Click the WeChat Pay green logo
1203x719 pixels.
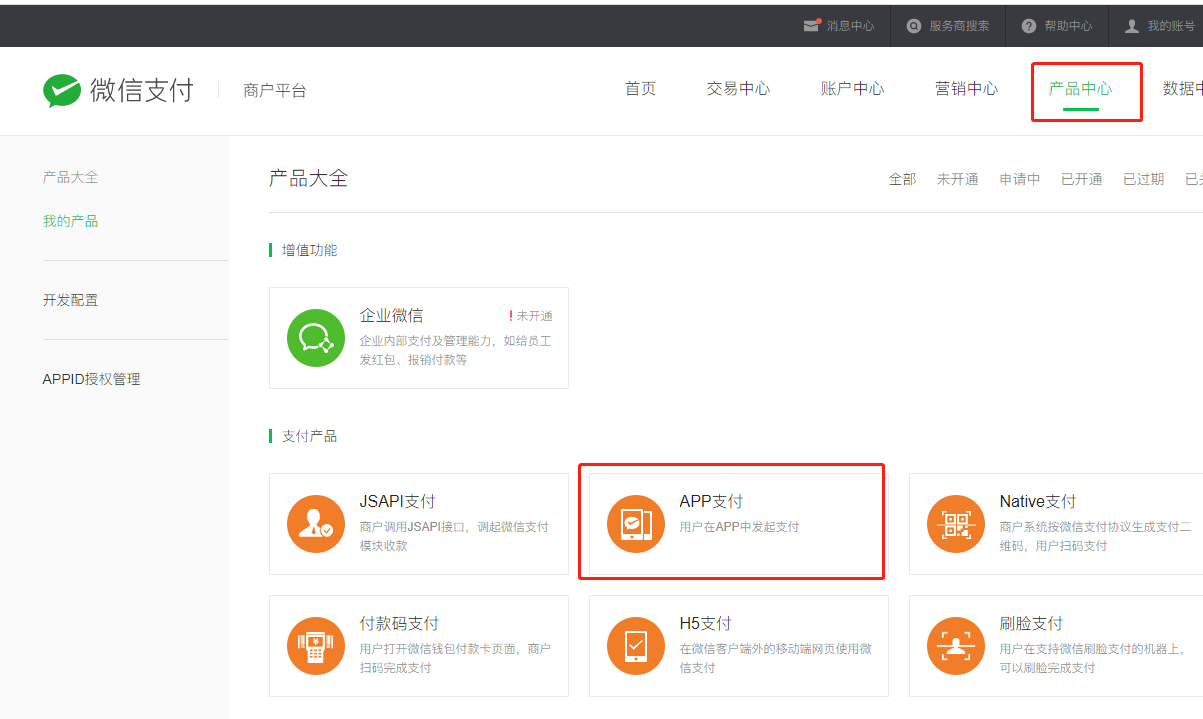(x=62, y=91)
